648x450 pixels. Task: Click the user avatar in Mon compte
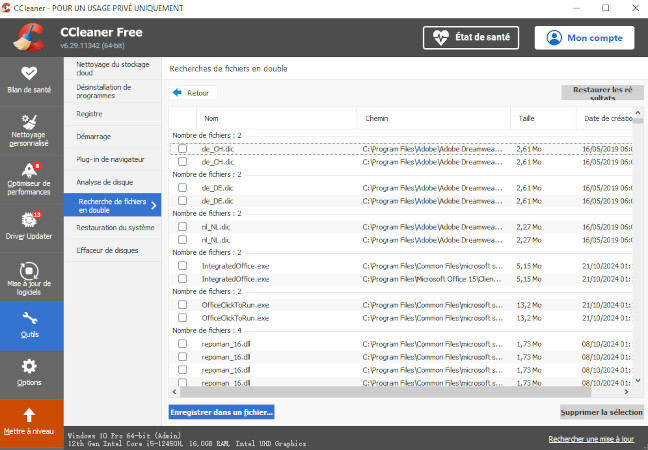(x=554, y=38)
